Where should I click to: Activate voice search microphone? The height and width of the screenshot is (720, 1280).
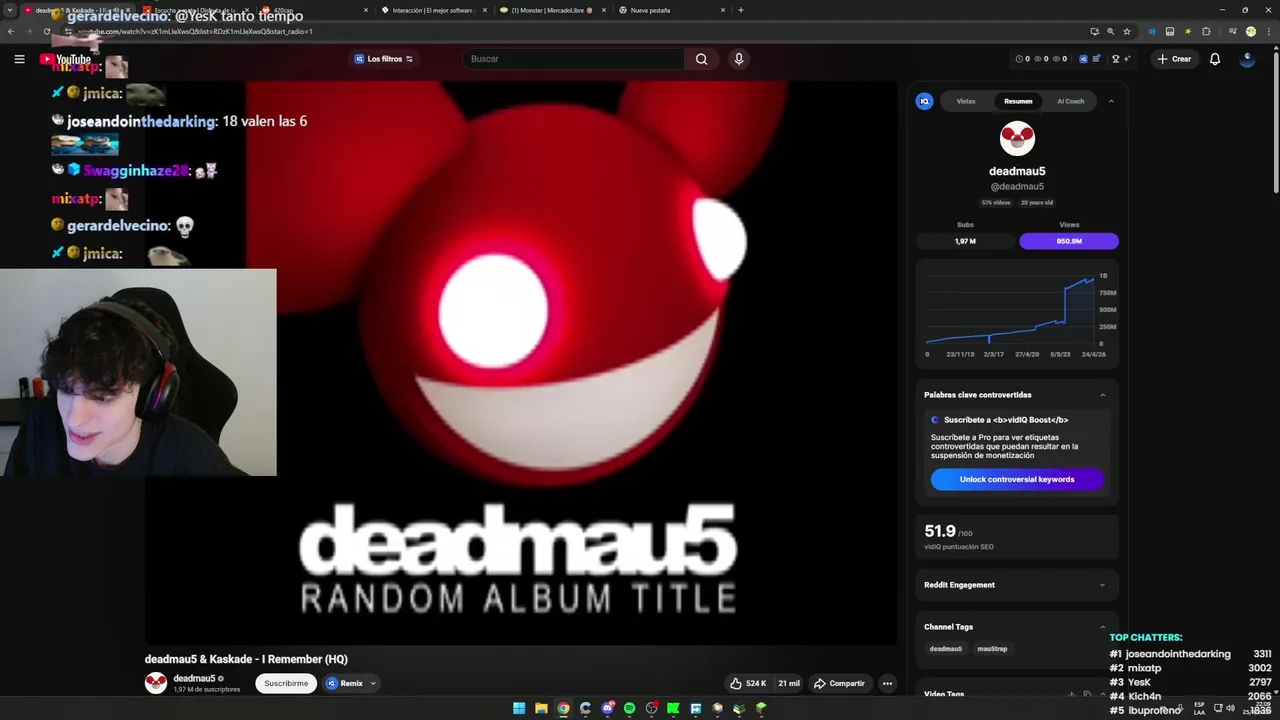point(739,59)
